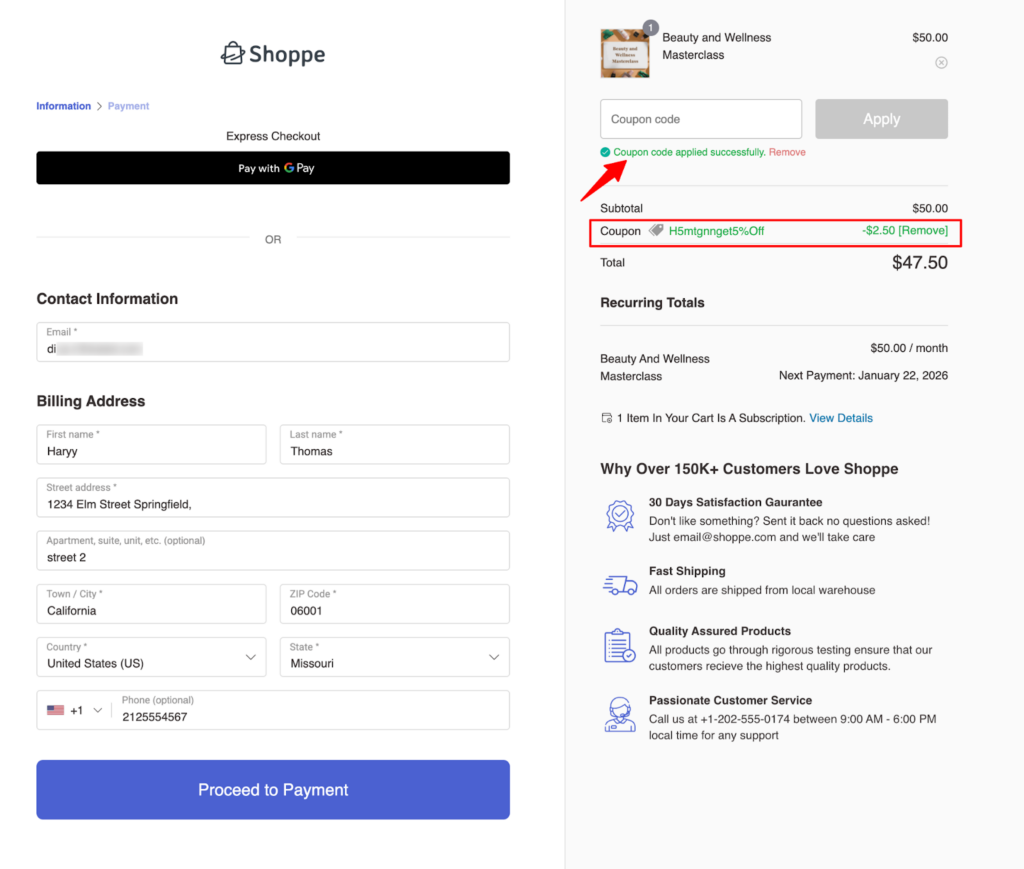Click the Coupon code input field
Viewport: 1024px width, 869px height.
click(x=700, y=119)
